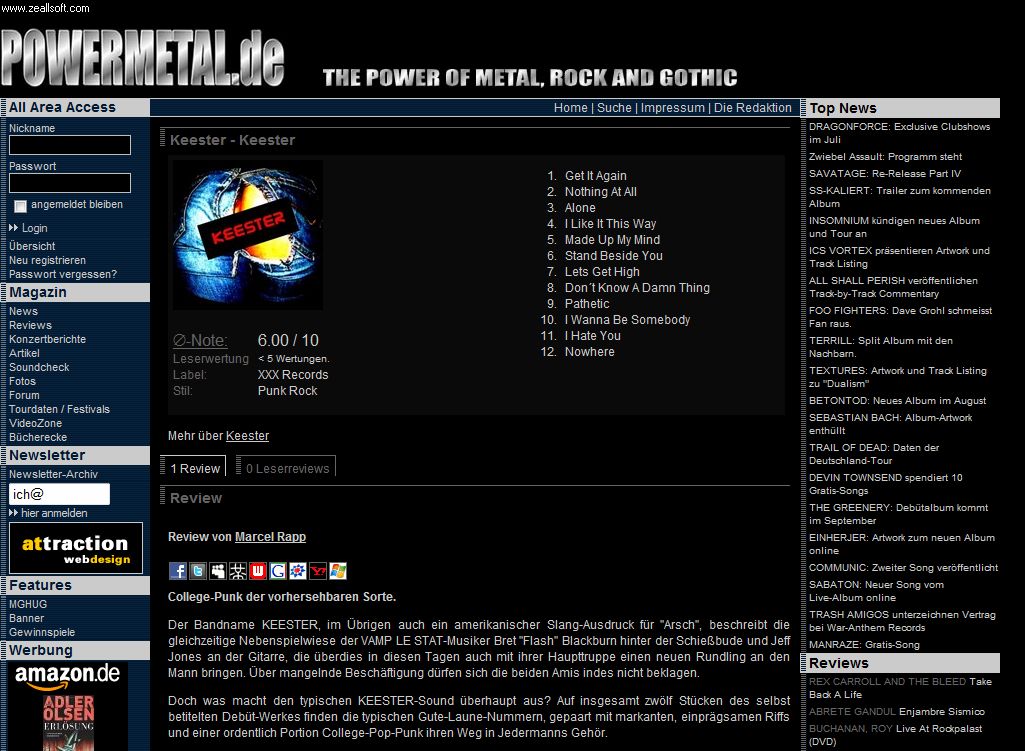Switch to the 0 Leserreviews tab

point(287,468)
